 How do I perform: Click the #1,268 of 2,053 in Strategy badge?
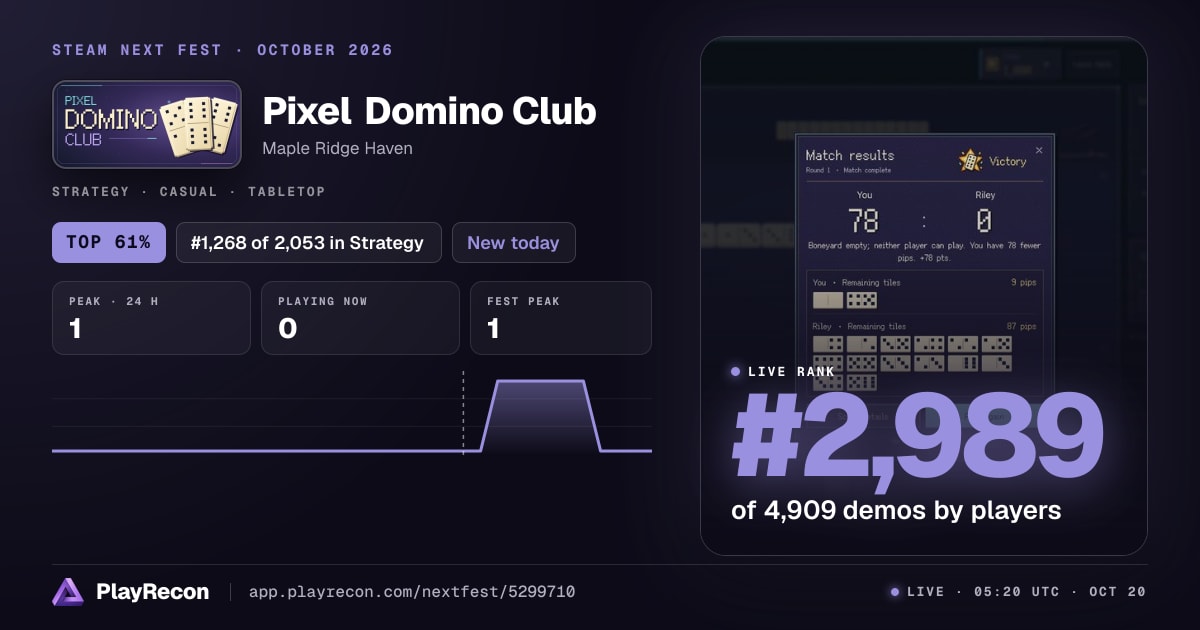309,242
